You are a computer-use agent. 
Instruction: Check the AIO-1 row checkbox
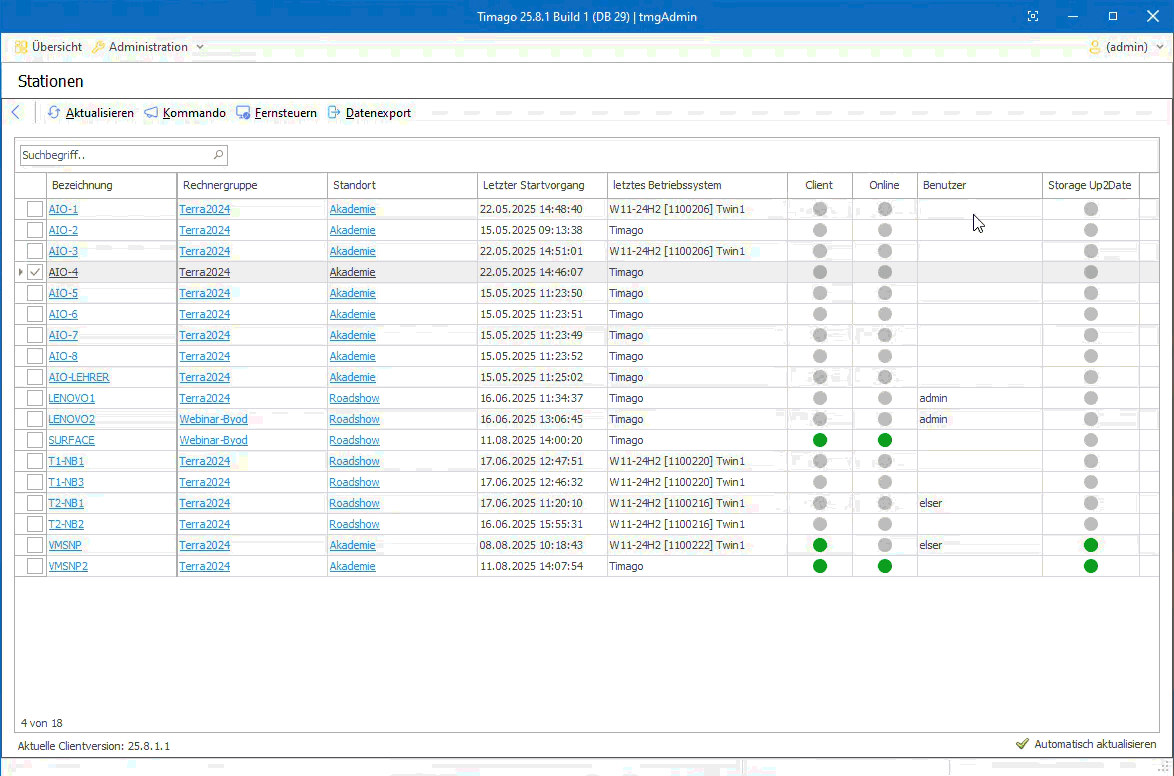(35, 209)
